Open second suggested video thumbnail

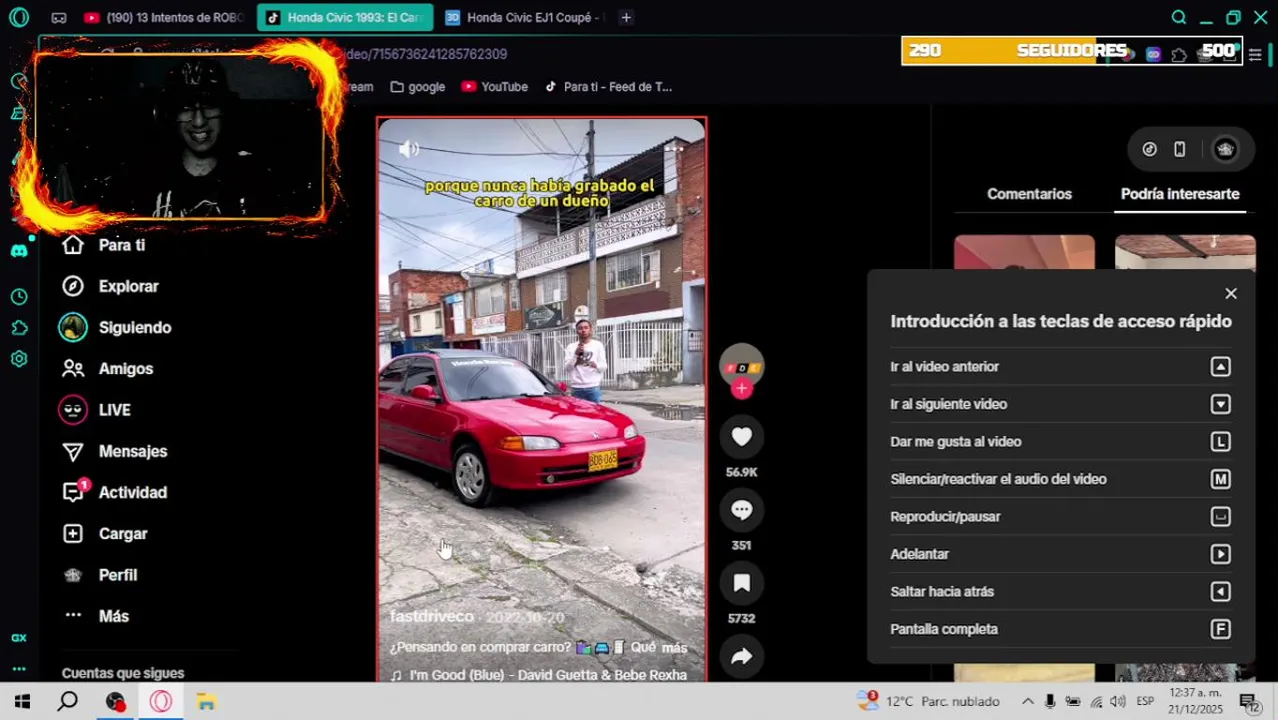[1185, 252]
